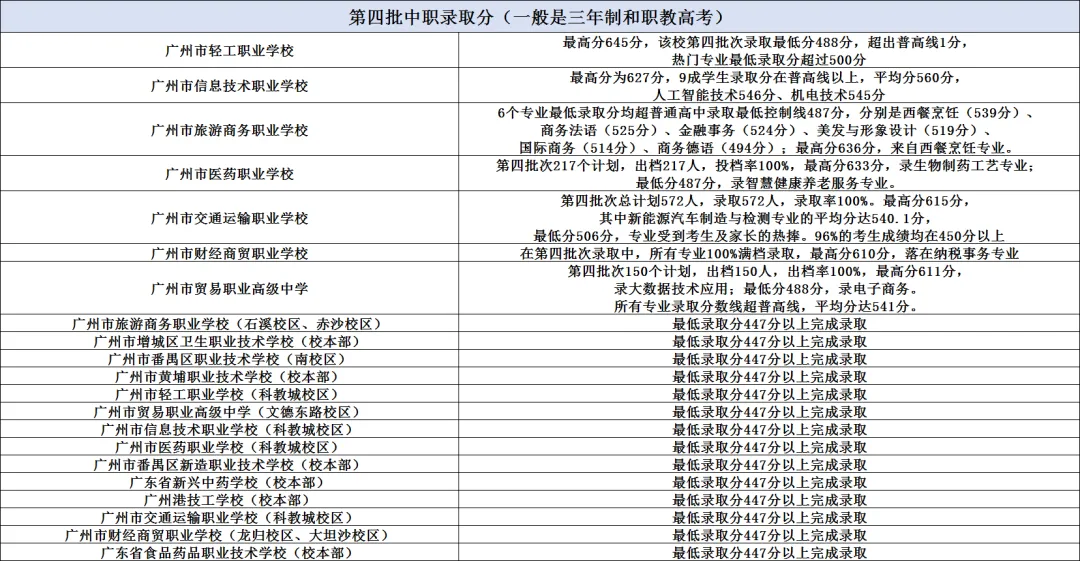Viewport: 1080px width, 561px height.
Task: Click the text 最高分610分,落在纳税事务专业
Action: (x=914, y=254)
